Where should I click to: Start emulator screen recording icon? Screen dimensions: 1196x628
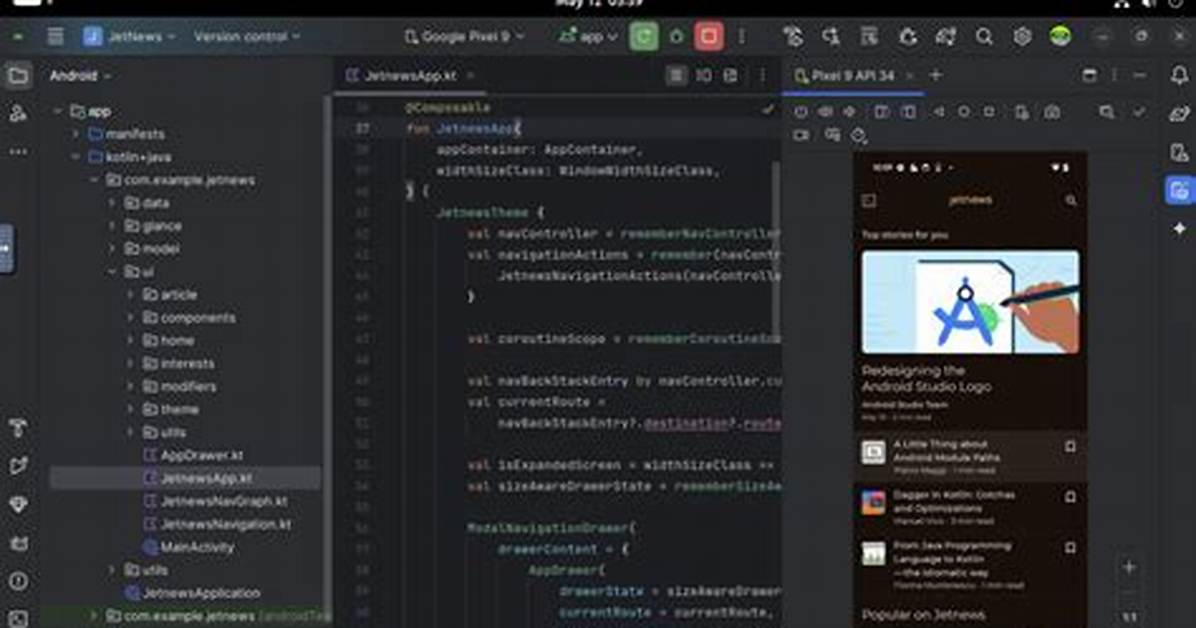tap(801, 135)
